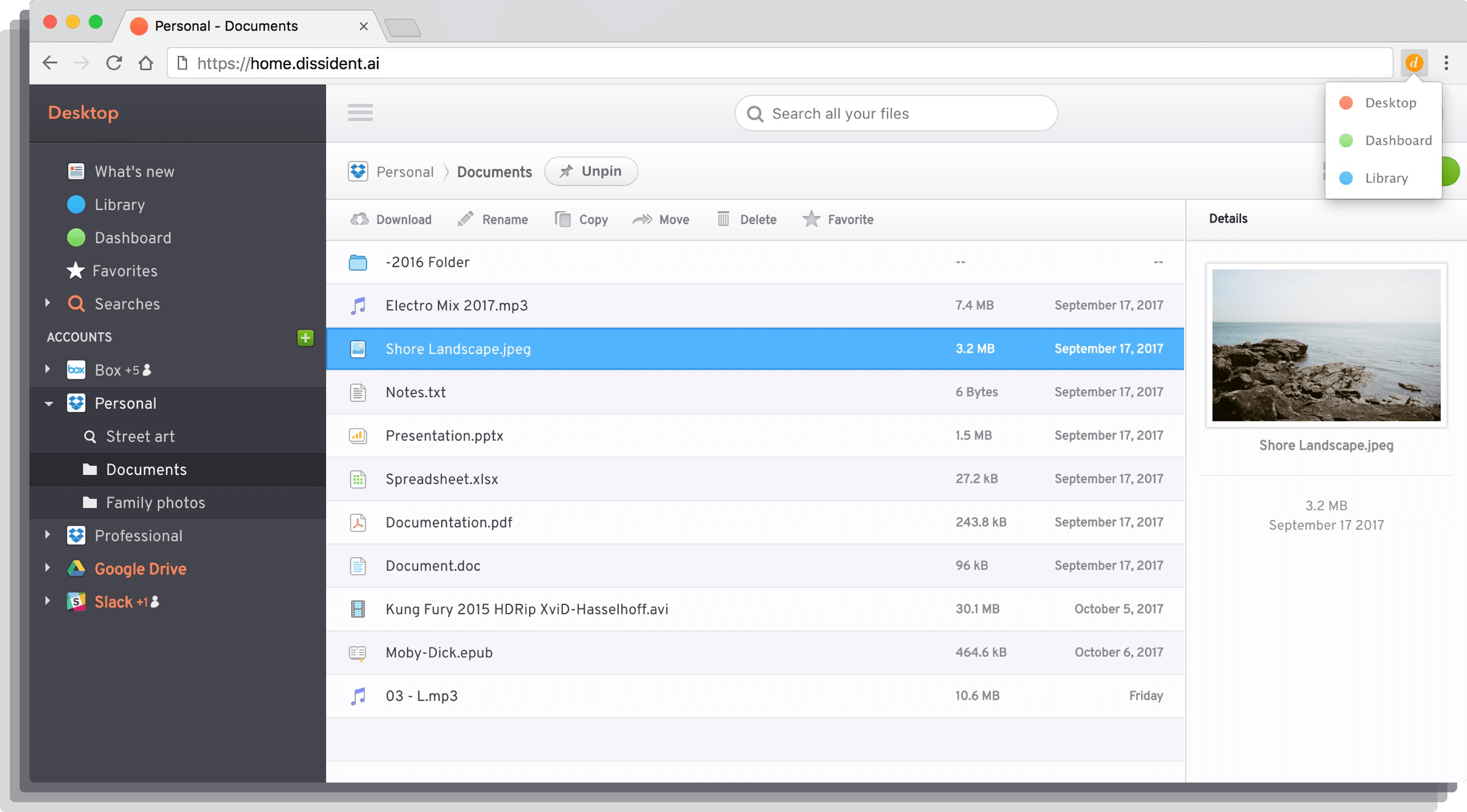Click the orange Searches magnifier icon
1467x812 pixels.
(x=76, y=304)
